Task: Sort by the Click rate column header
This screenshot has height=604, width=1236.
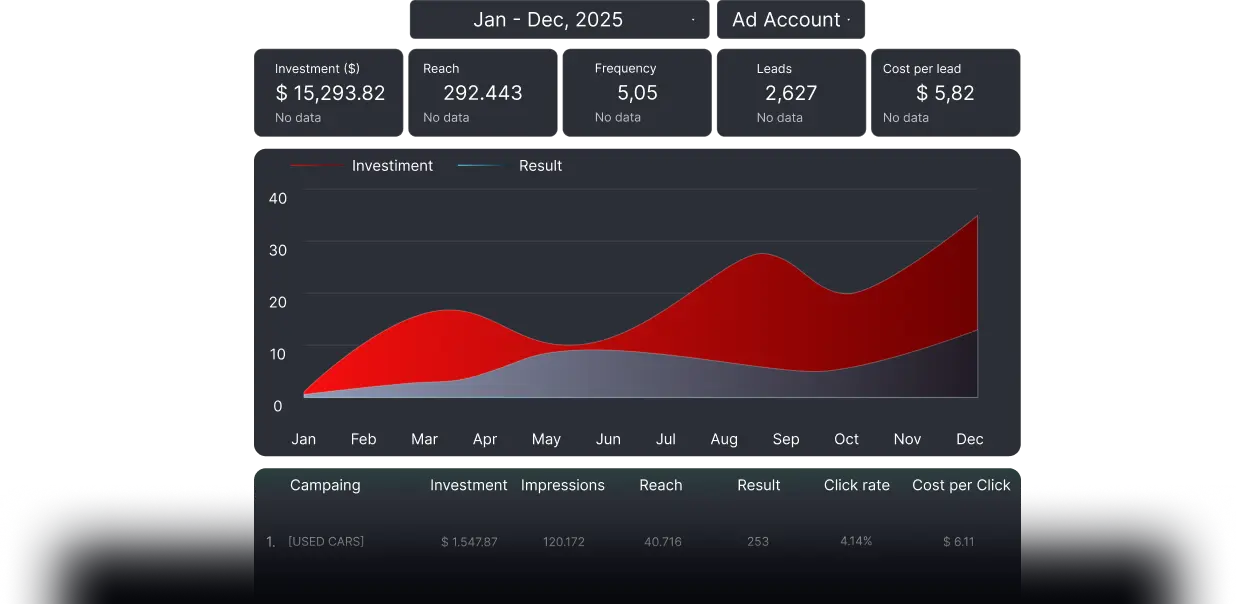Action: tap(856, 485)
